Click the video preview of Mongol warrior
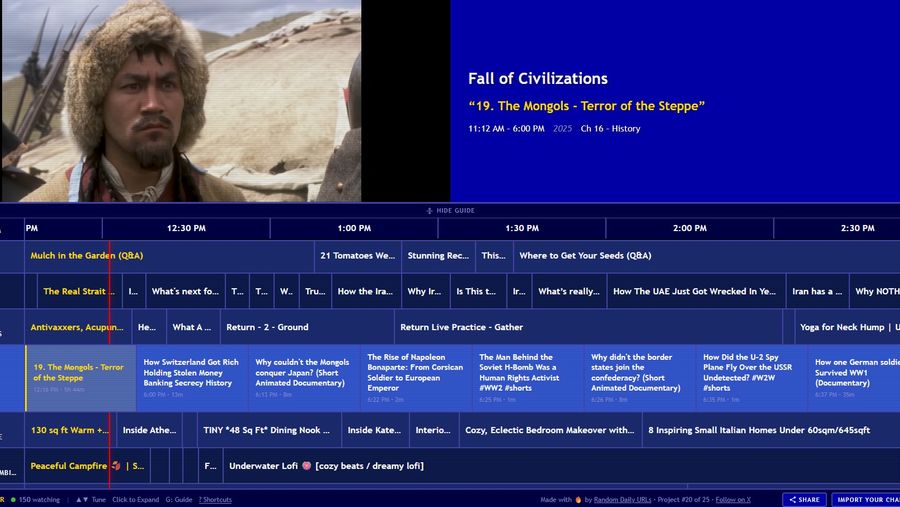The height and width of the screenshot is (507, 900). coord(181,100)
